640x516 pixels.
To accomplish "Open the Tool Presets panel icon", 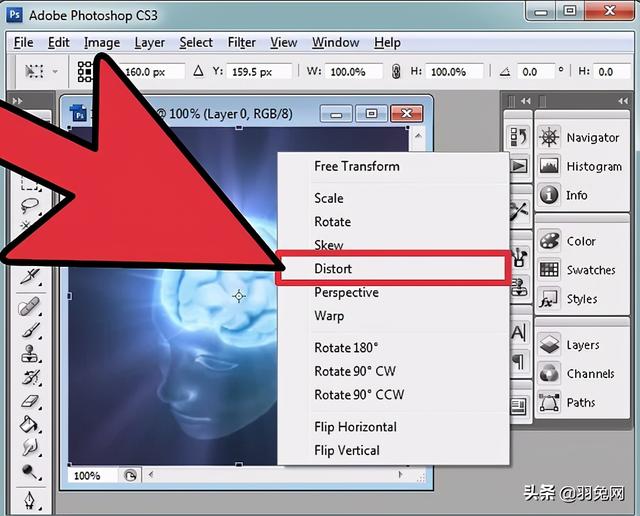I will [519, 211].
